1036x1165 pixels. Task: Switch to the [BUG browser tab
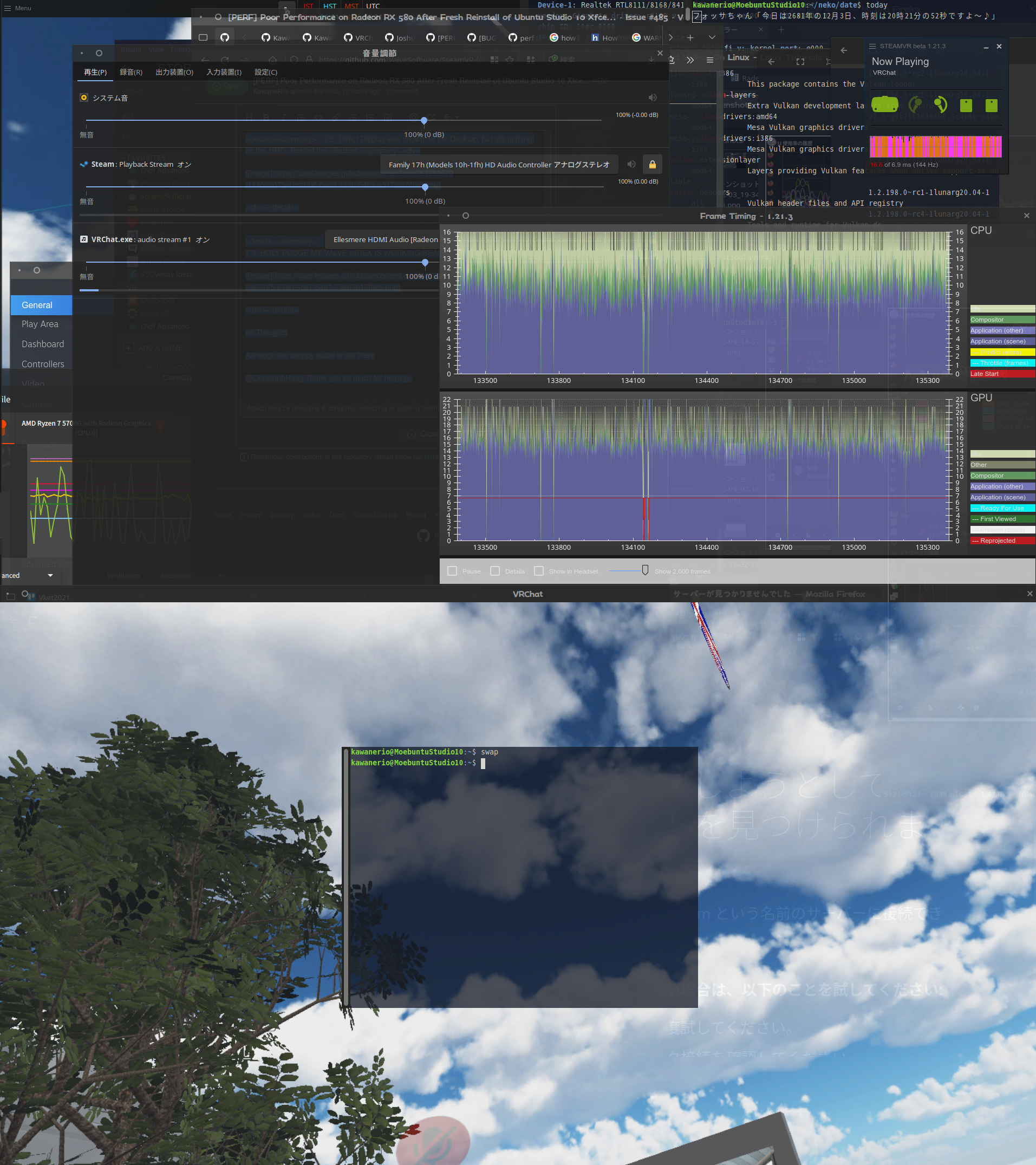(481, 37)
